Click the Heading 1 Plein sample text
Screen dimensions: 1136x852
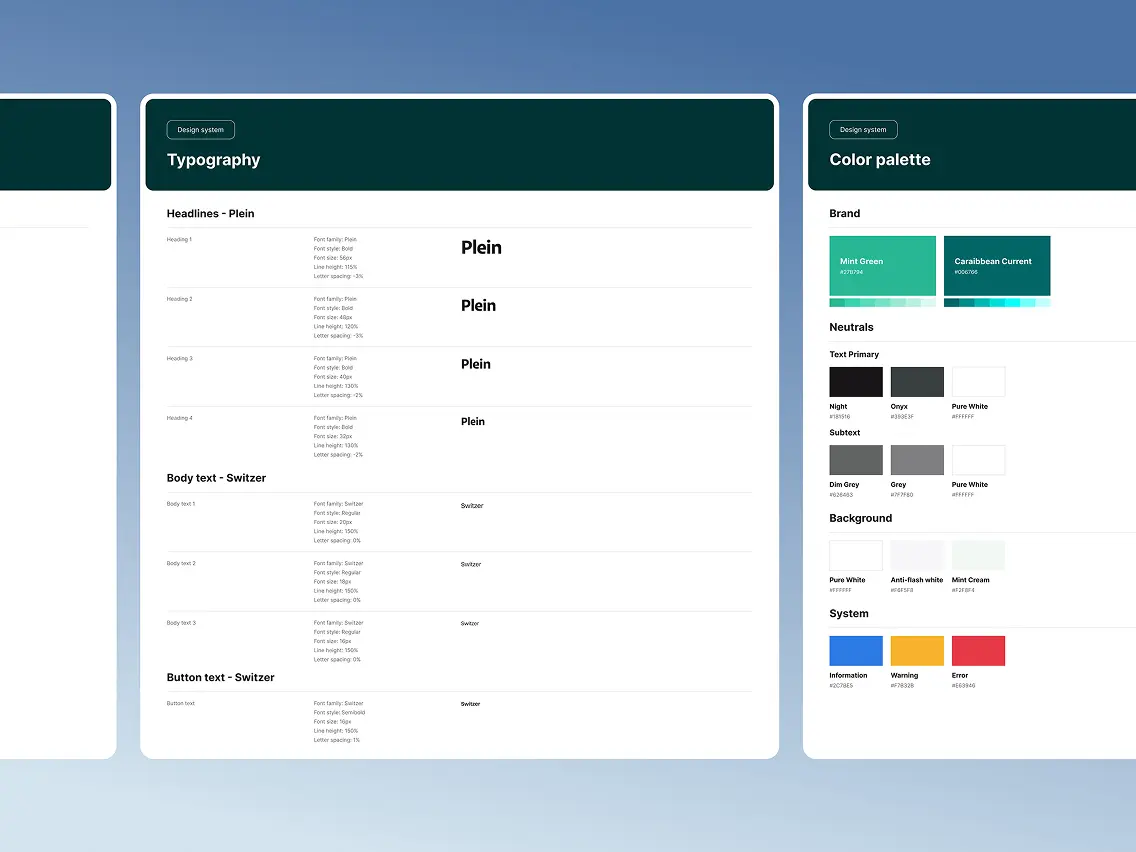pos(481,248)
